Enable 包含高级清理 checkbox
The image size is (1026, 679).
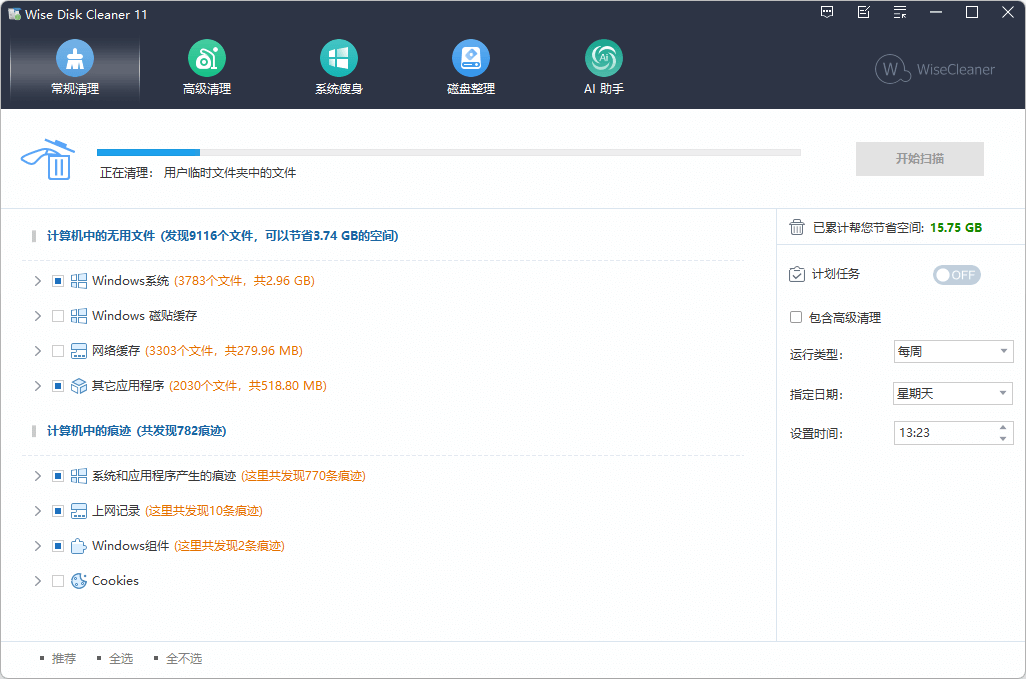coord(796,317)
